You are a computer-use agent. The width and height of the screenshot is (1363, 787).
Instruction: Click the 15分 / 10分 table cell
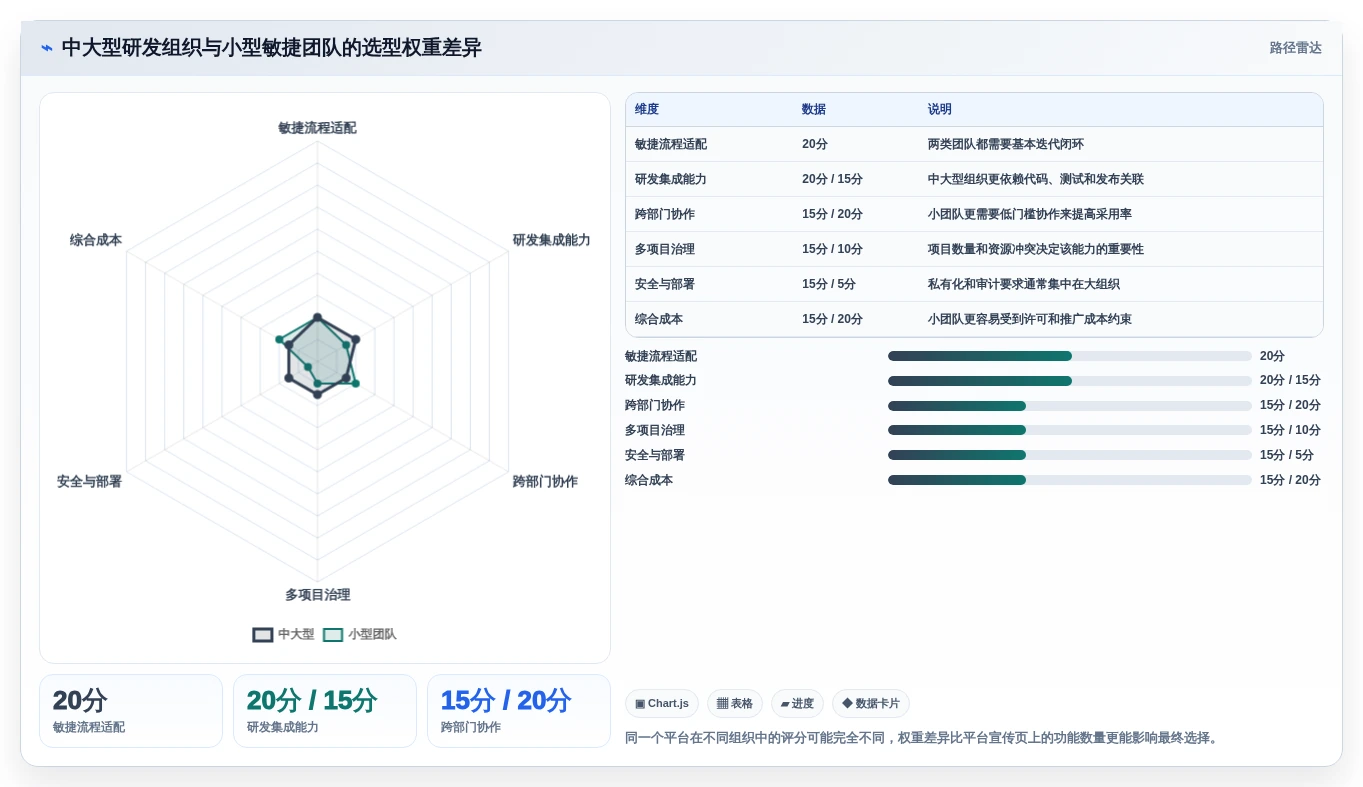pos(832,249)
